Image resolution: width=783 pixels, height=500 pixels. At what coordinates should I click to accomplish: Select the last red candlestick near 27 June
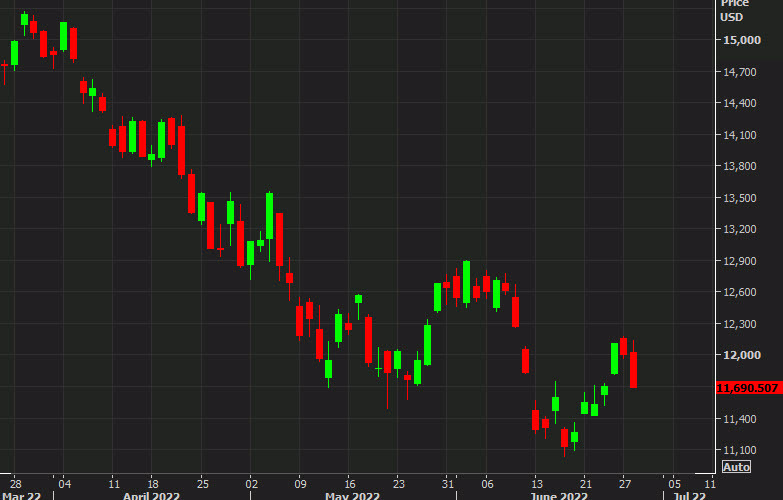click(633, 370)
